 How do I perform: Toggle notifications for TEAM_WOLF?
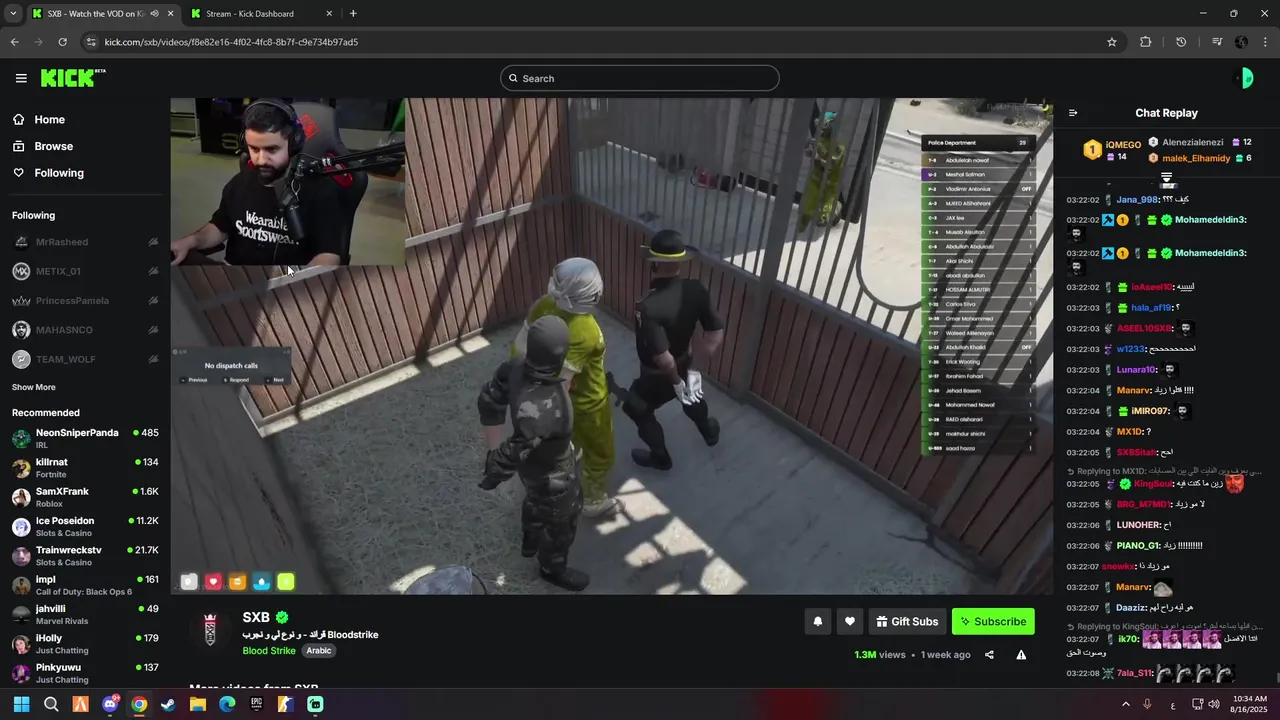pyautogui.click(x=153, y=359)
